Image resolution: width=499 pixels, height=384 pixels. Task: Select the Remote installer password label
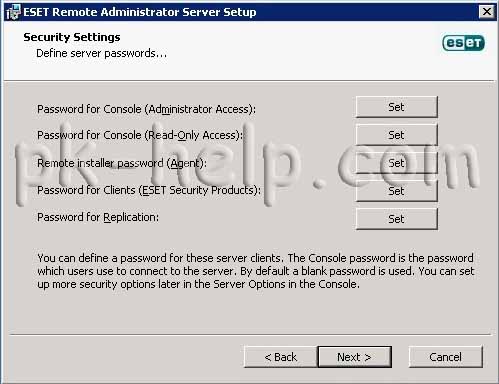[122, 163]
